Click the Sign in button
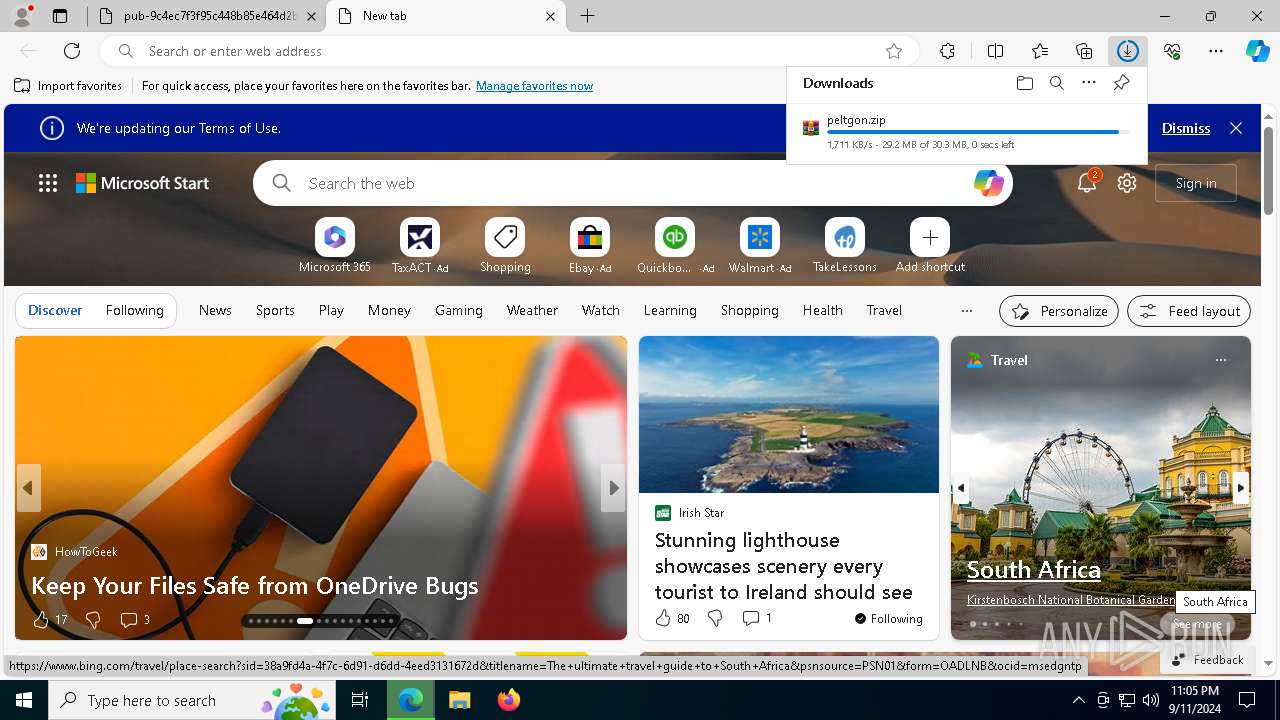Viewport: 1280px width, 720px height. [1196, 183]
